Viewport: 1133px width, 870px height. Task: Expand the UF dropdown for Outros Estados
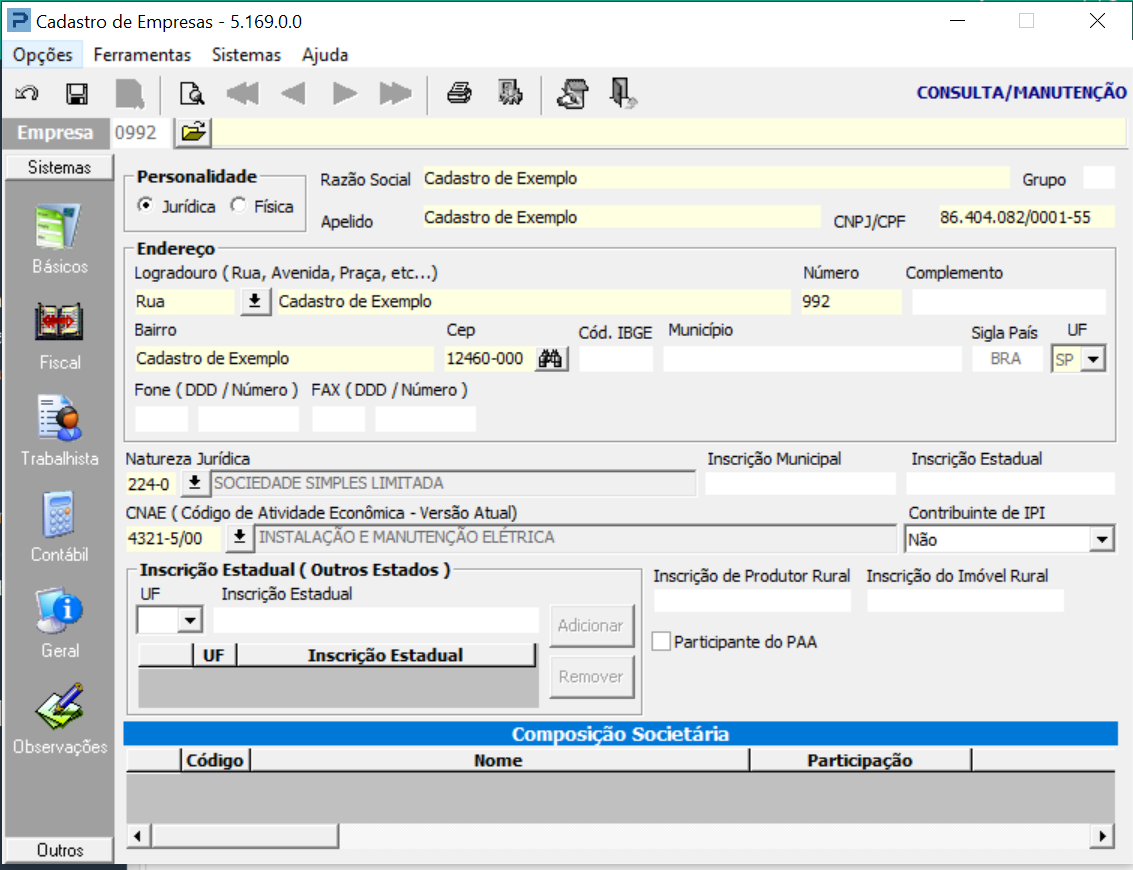click(190, 620)
